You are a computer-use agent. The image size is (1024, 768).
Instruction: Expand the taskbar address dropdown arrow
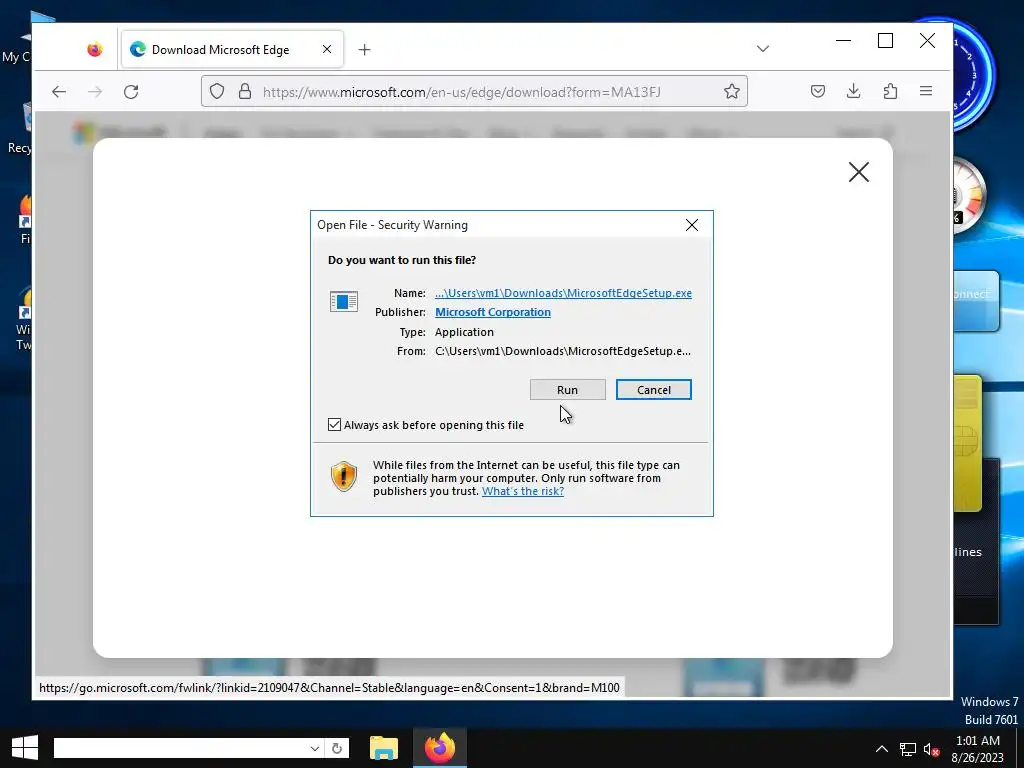(x=315, y=748)
